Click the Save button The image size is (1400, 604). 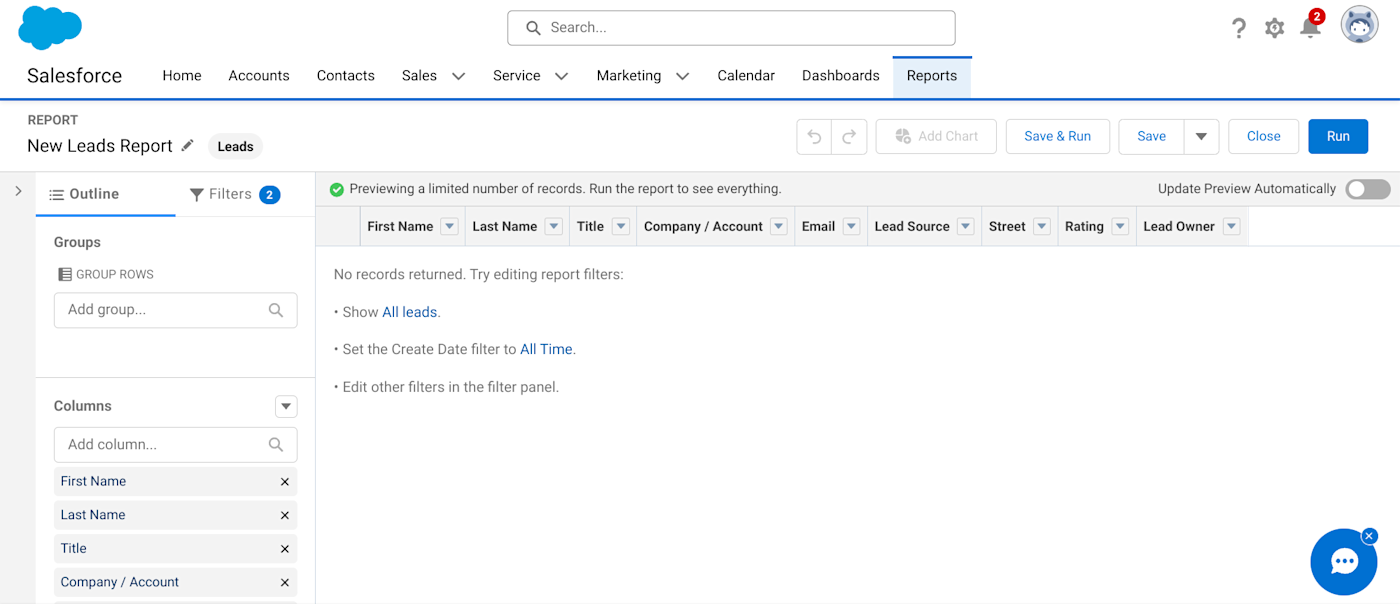pyautogui.click(x=1151, y=137)
